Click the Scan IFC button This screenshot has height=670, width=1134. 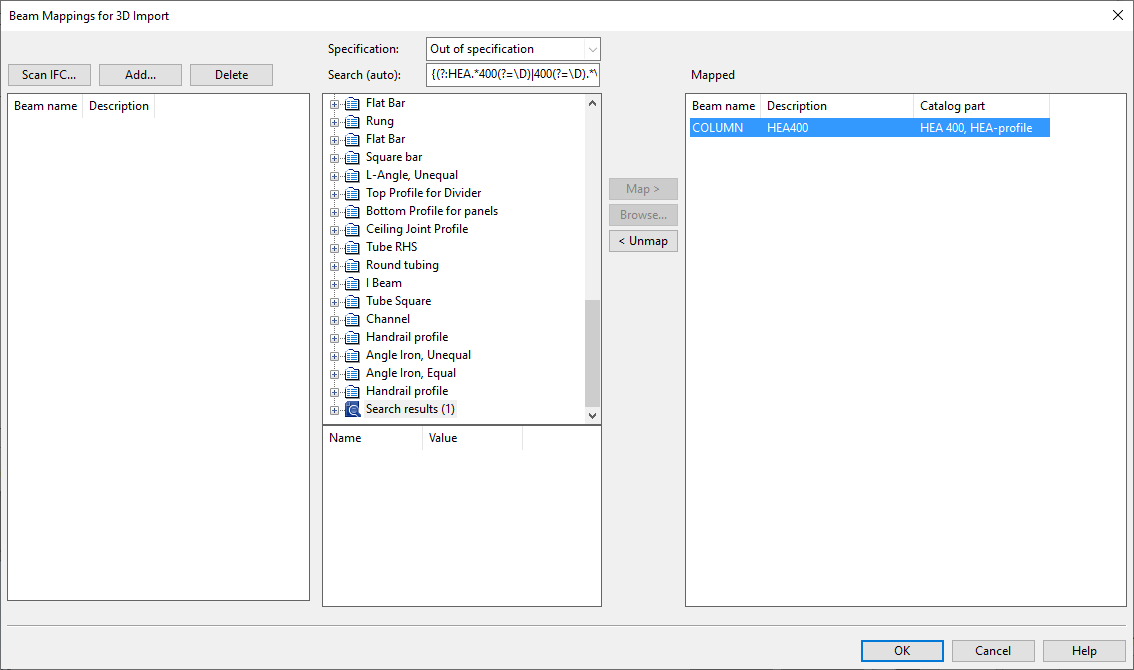[49, 75]
